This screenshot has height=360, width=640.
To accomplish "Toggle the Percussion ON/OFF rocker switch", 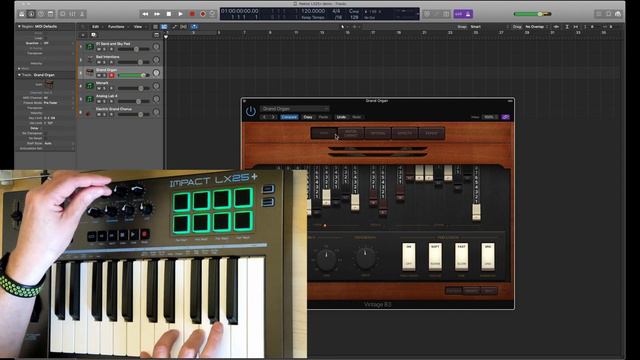I will tap(409, 256).
